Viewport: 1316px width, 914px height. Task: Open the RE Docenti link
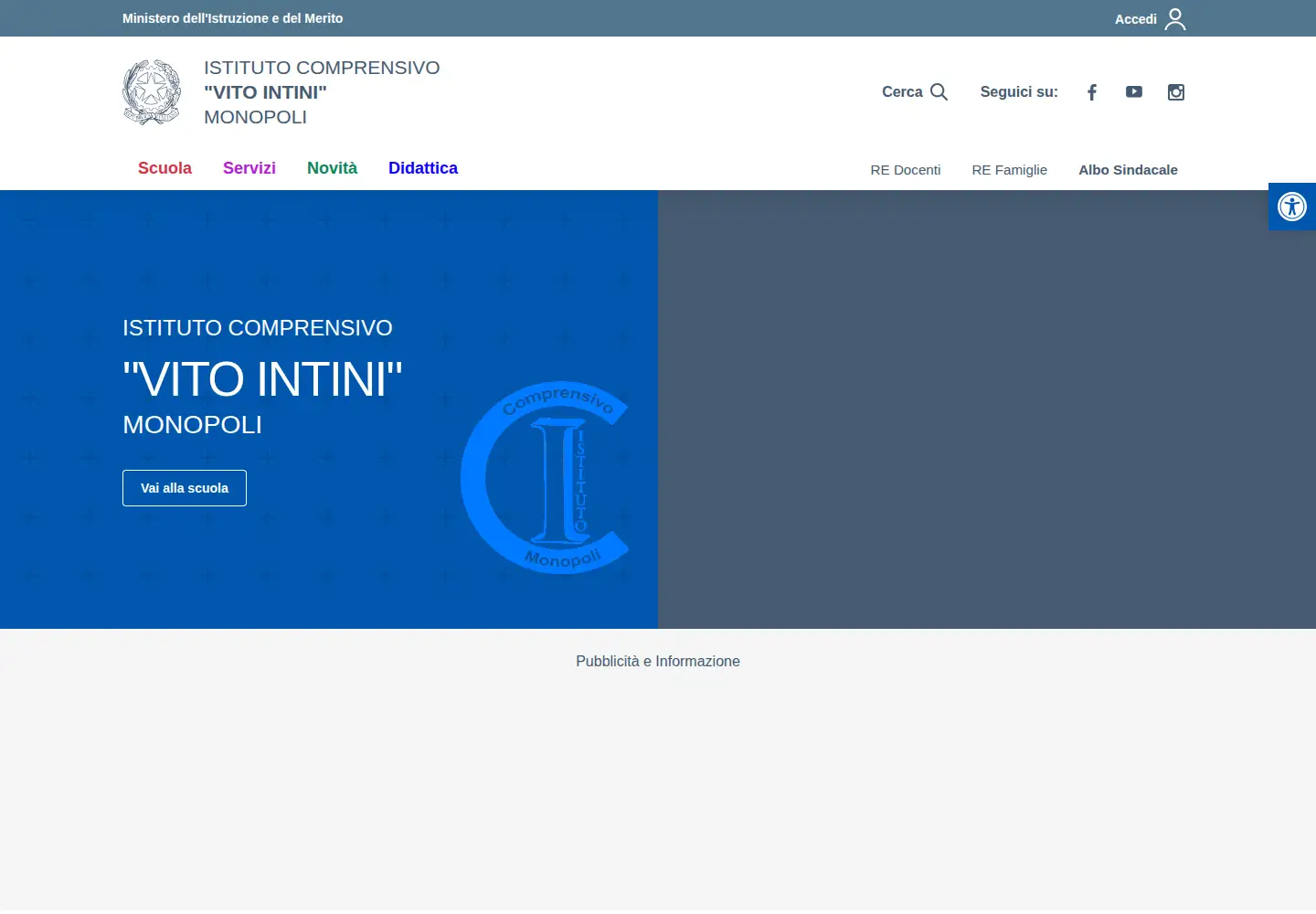coord(906,170)
